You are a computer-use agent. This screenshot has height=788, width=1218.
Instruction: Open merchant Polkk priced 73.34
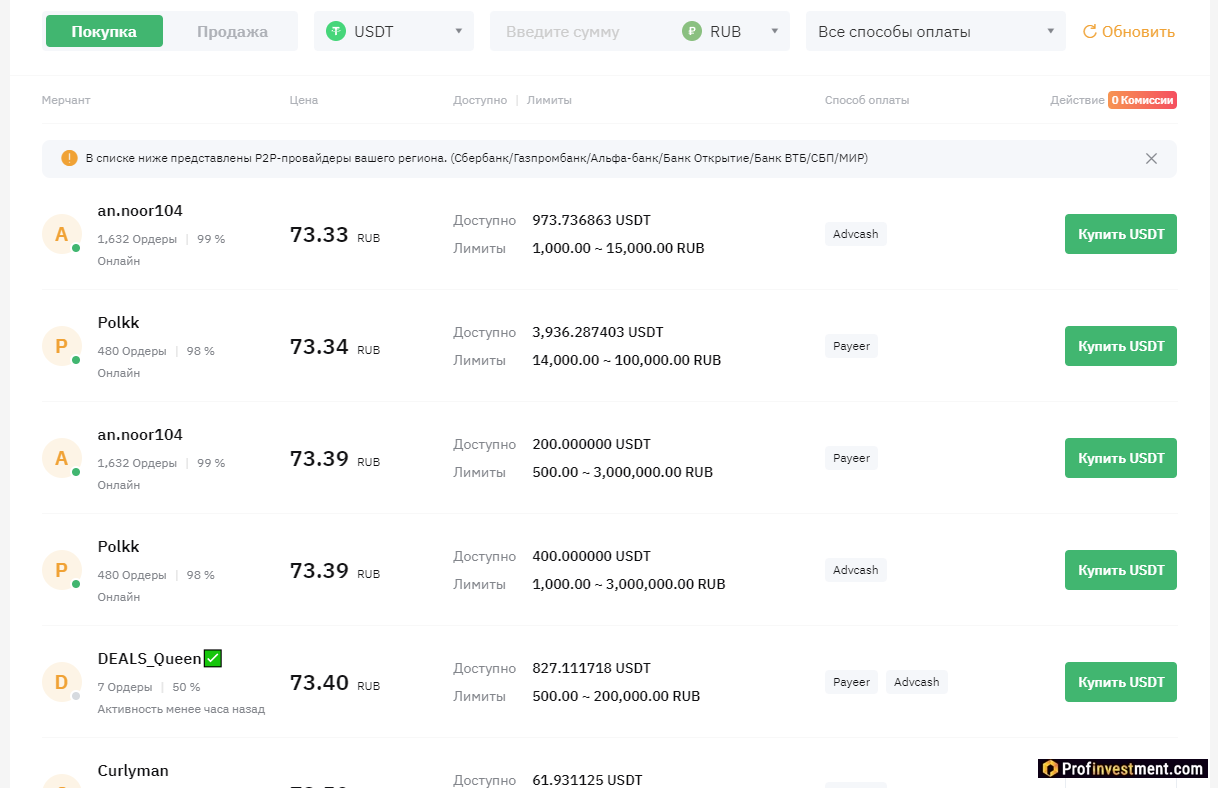(x=118, y=323)
